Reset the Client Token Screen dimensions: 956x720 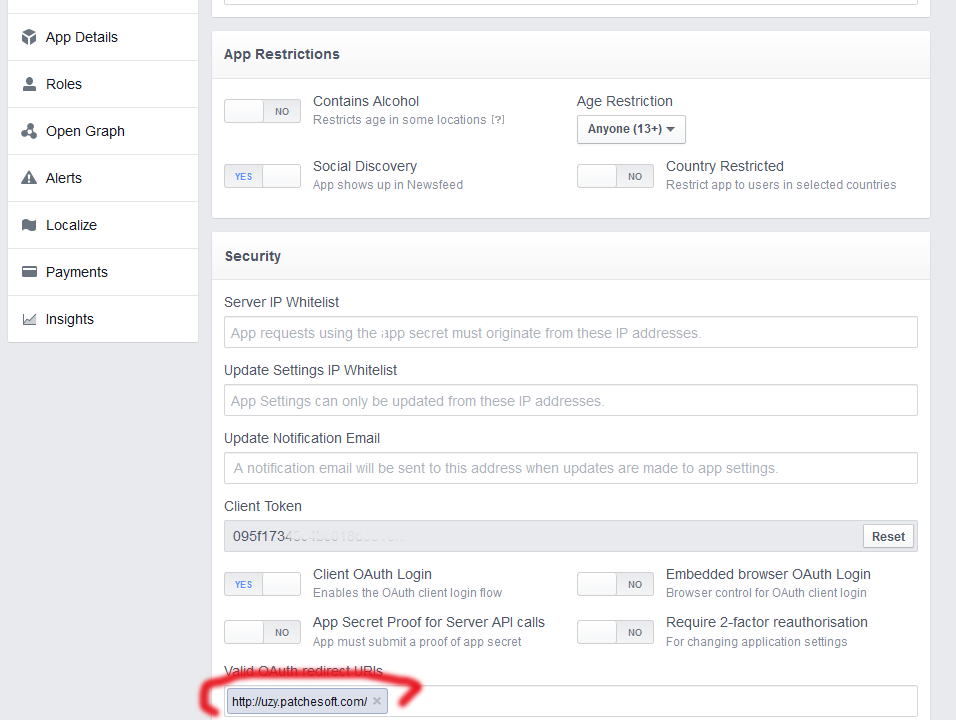[888, 536]
